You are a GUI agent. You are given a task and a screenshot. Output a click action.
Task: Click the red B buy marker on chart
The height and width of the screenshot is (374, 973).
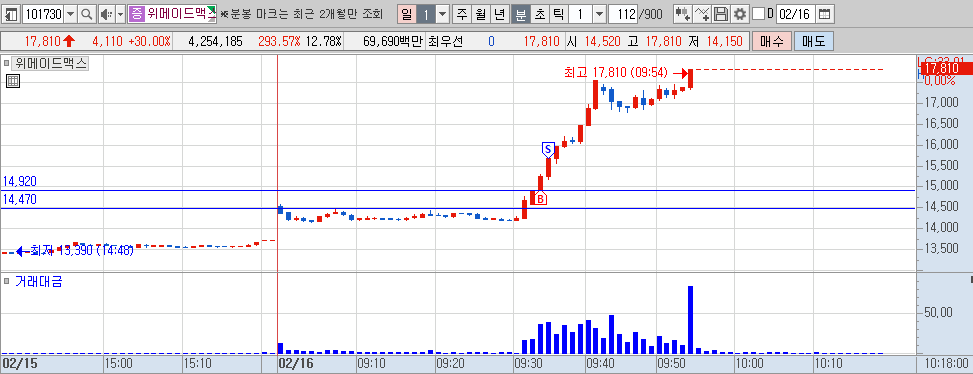540,198
